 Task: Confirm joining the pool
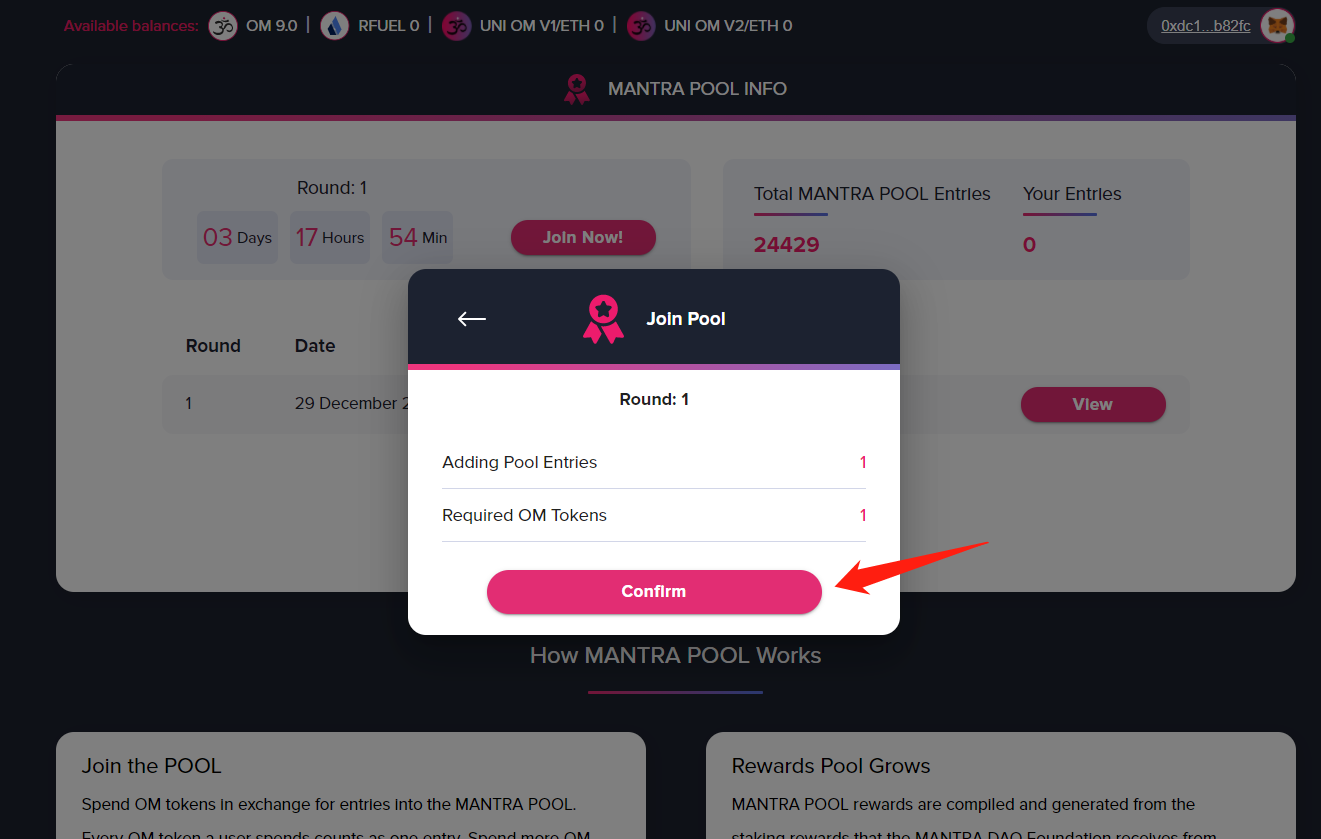pyautogui.click(x=654, y=592)
